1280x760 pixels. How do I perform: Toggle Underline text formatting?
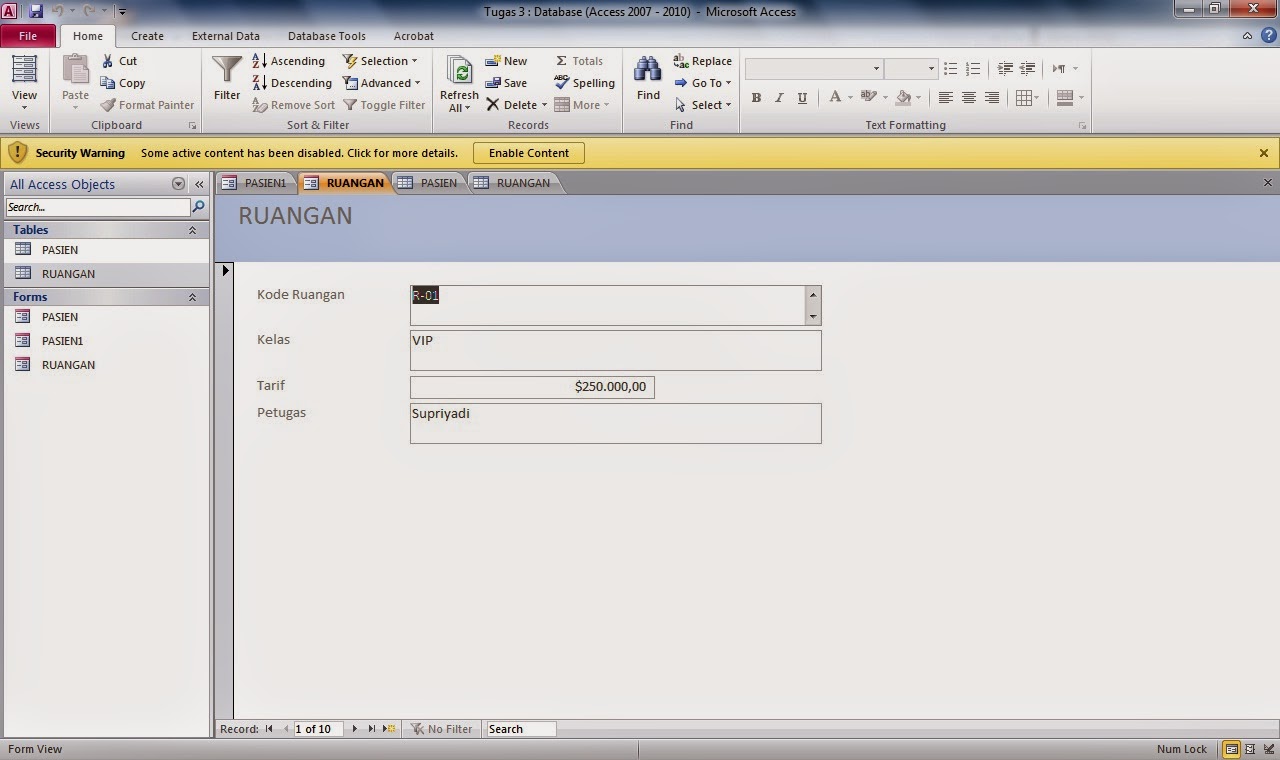pyautogui.click(x=802, y=98)
